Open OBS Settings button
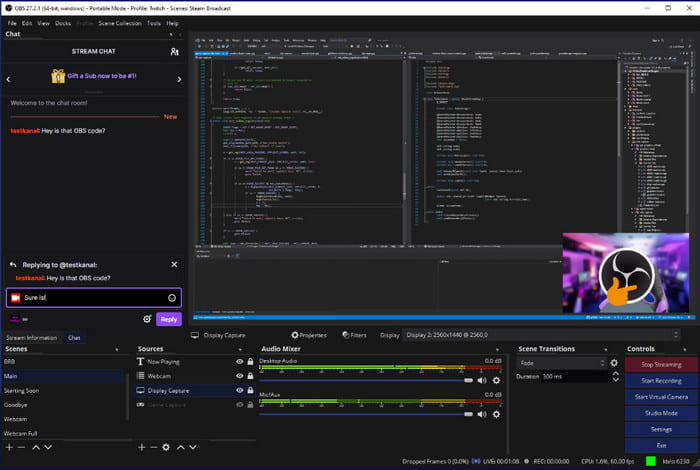 pos(661,429)
